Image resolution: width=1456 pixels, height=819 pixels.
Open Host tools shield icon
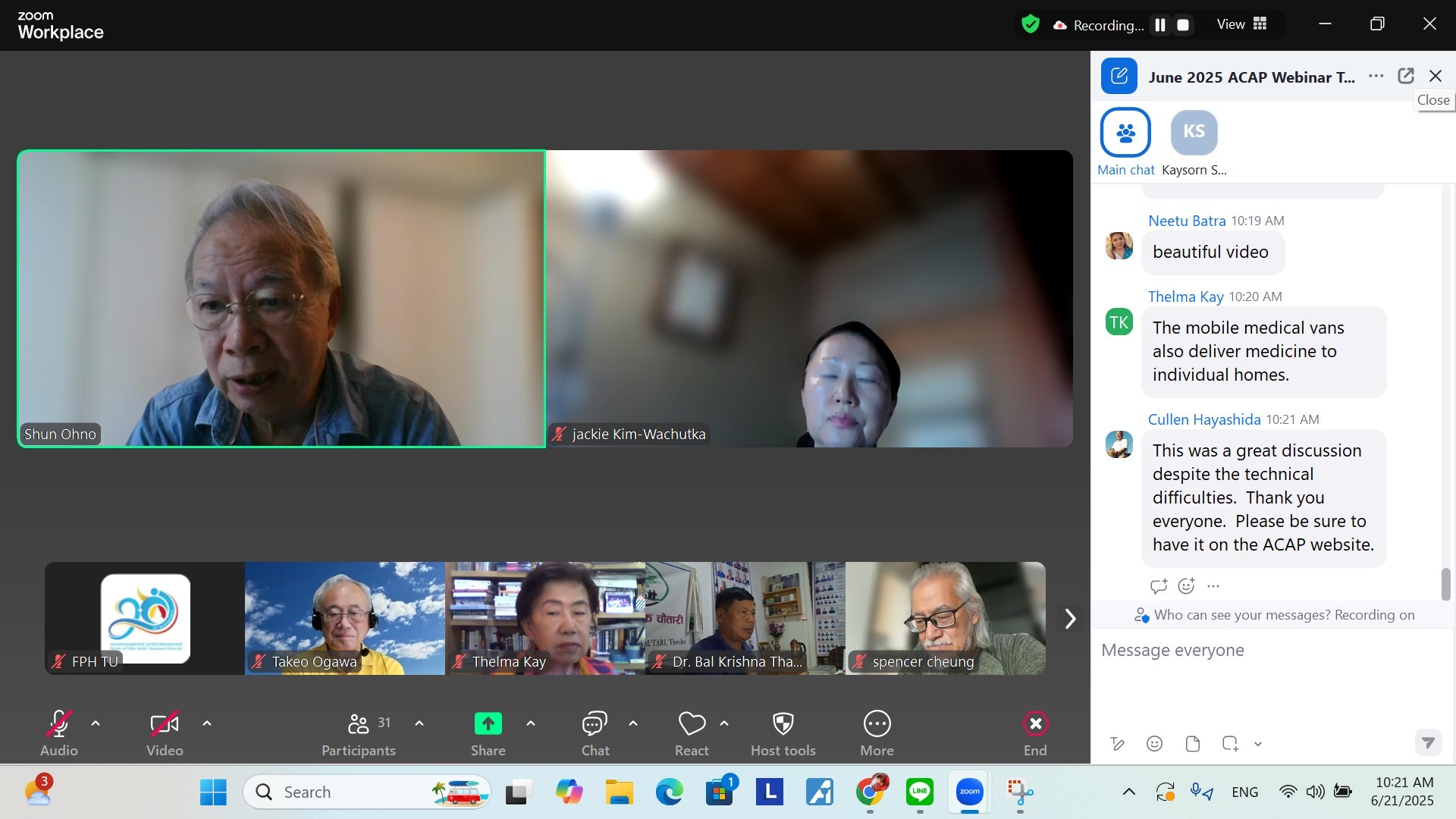coord(783,725)
